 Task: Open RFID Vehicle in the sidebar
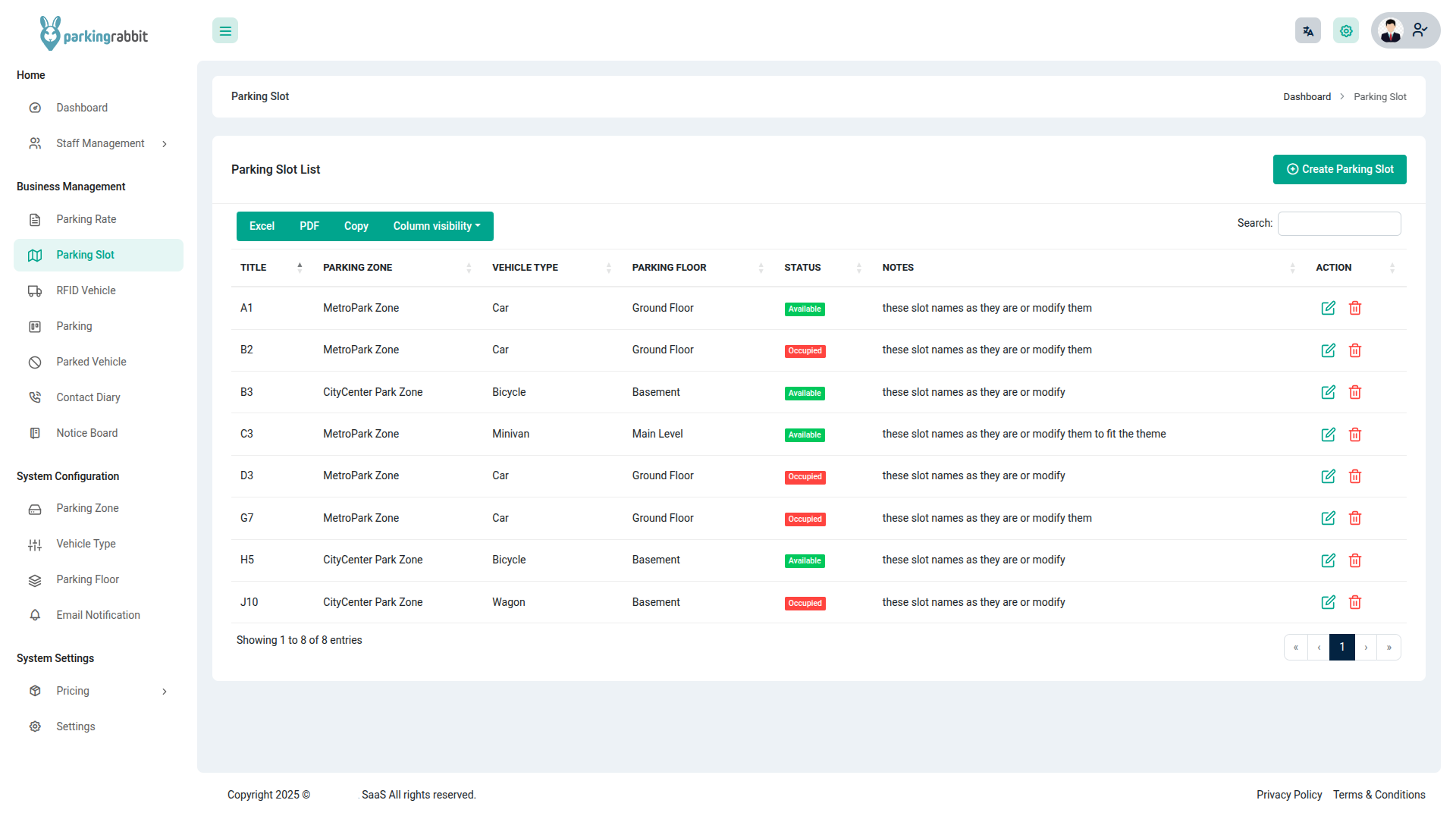(86, 290)
